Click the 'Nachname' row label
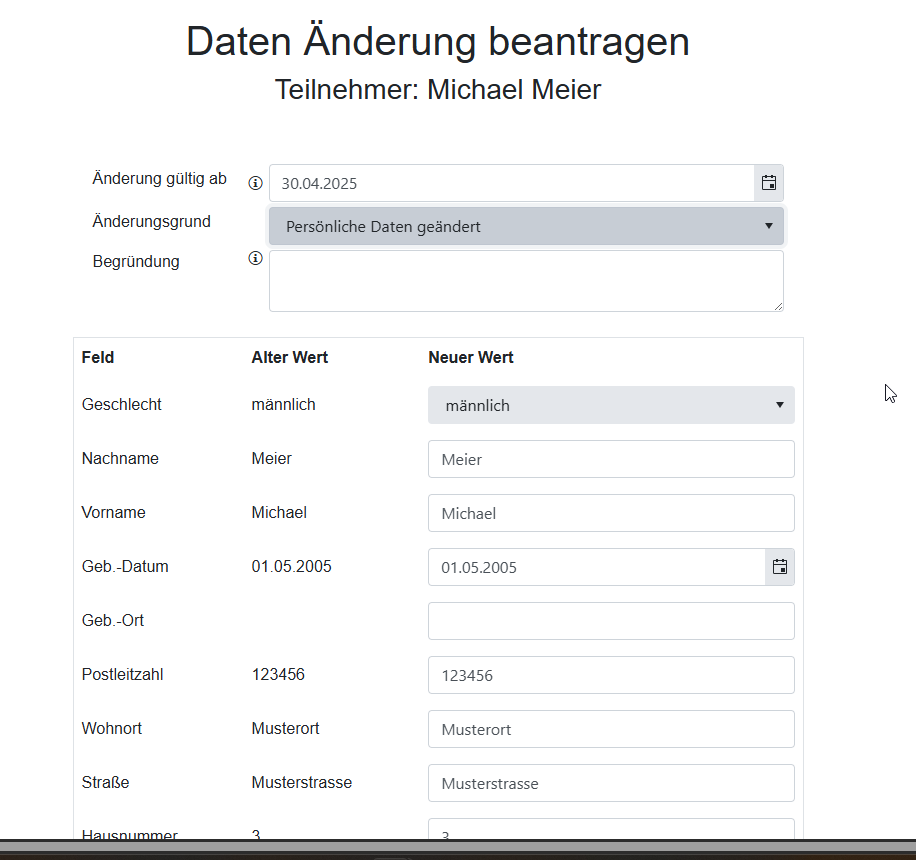Image resolution: width=916 pixels, height=860 pixels. tap(120, 459)
